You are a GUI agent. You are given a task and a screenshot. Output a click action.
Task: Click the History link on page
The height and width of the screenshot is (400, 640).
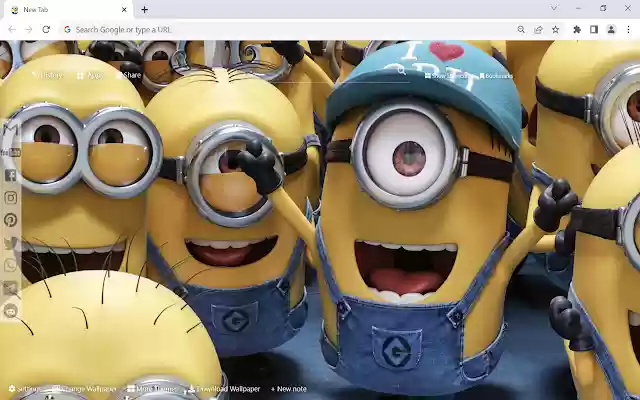47,75
